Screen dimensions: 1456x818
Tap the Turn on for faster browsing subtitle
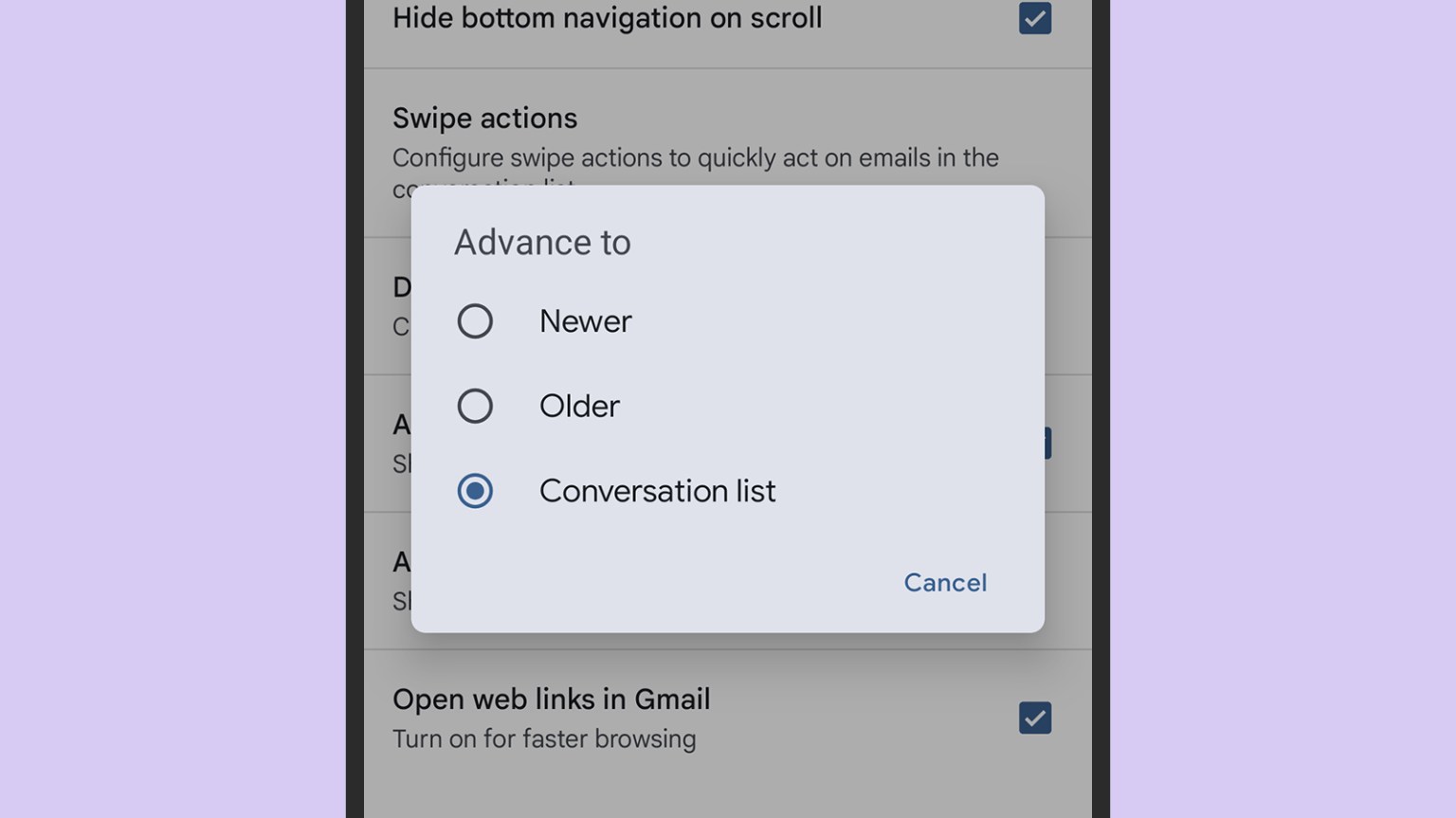[544, 738]
